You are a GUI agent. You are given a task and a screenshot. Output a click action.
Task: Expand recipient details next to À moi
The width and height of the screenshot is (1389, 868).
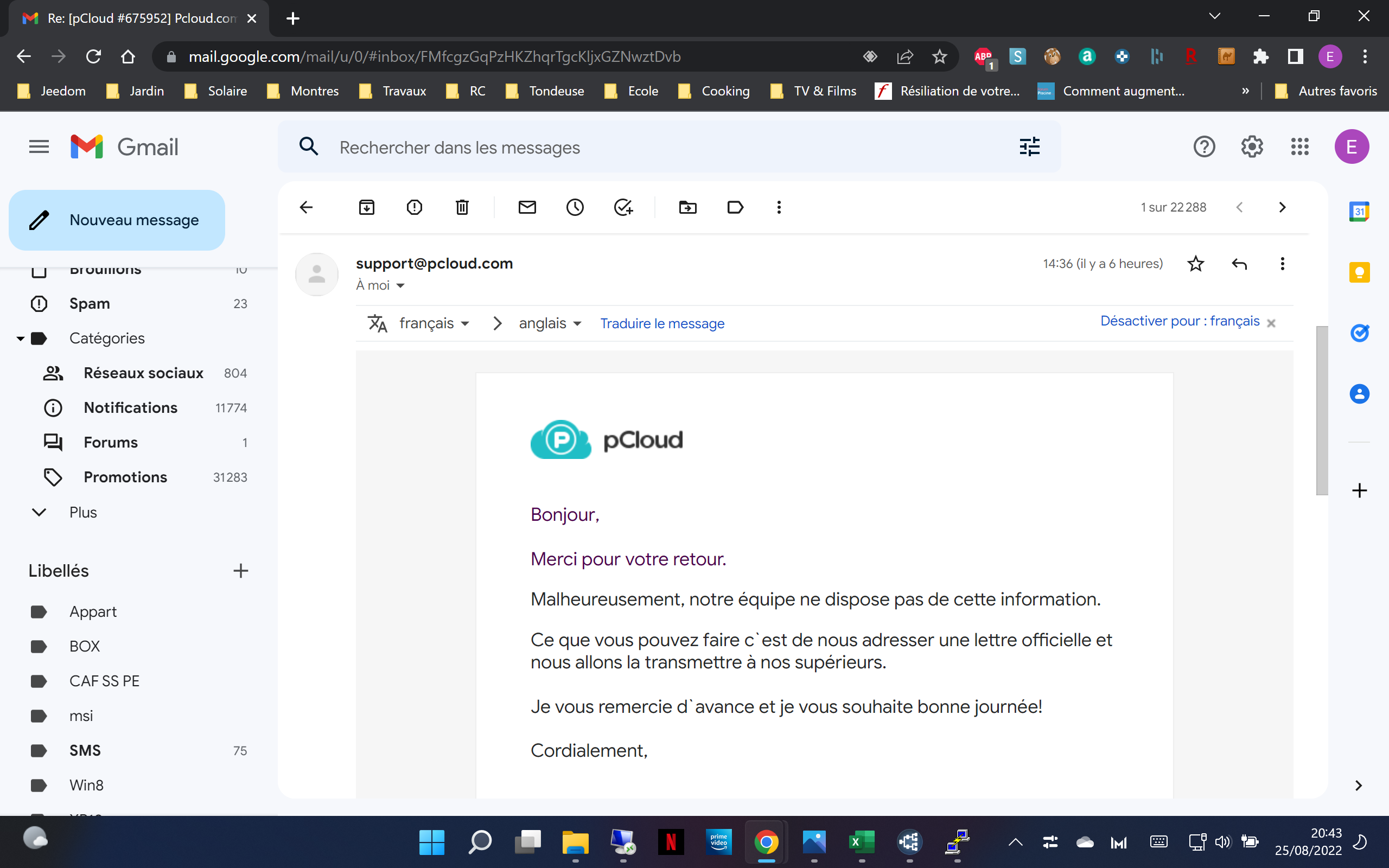(x=400, y=285)
